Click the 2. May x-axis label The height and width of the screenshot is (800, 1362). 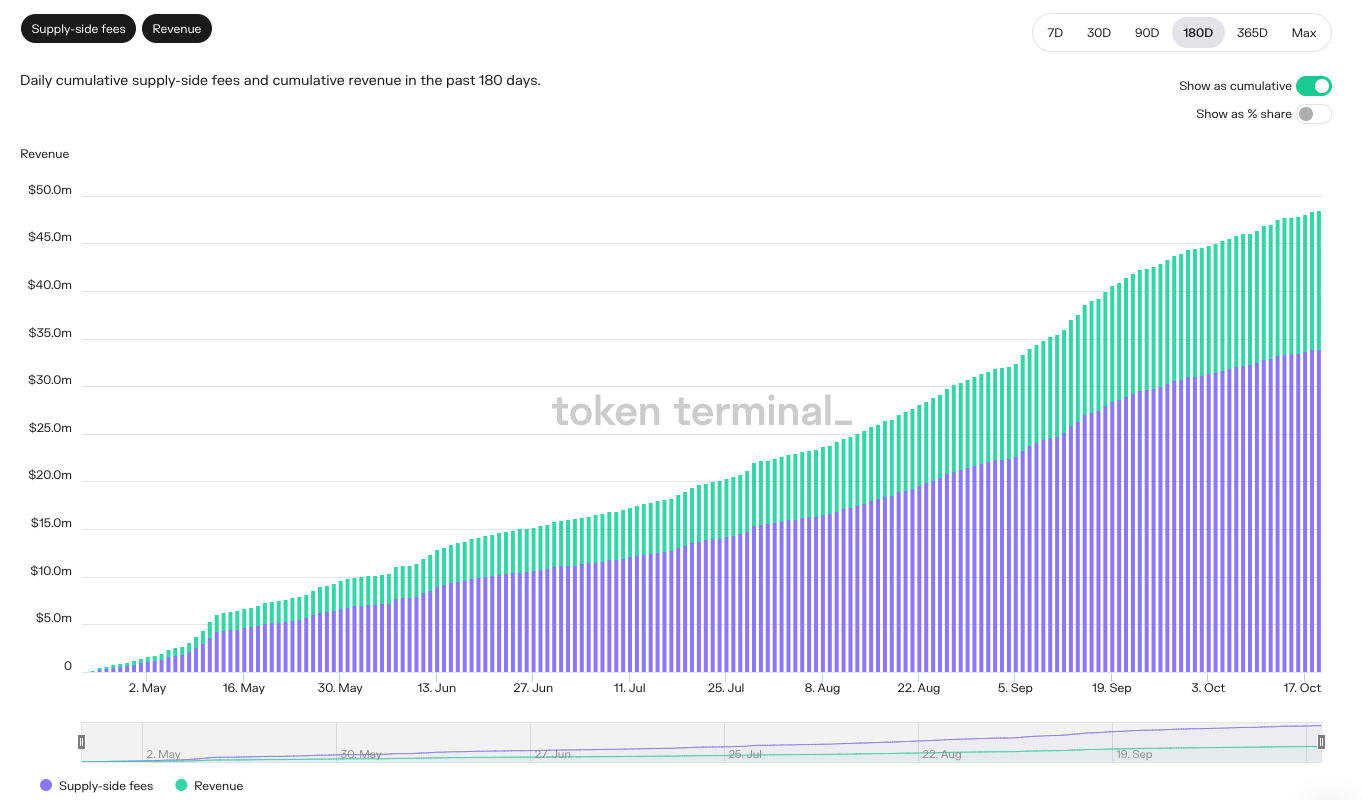pyautogui.click(x=147, y=688)
